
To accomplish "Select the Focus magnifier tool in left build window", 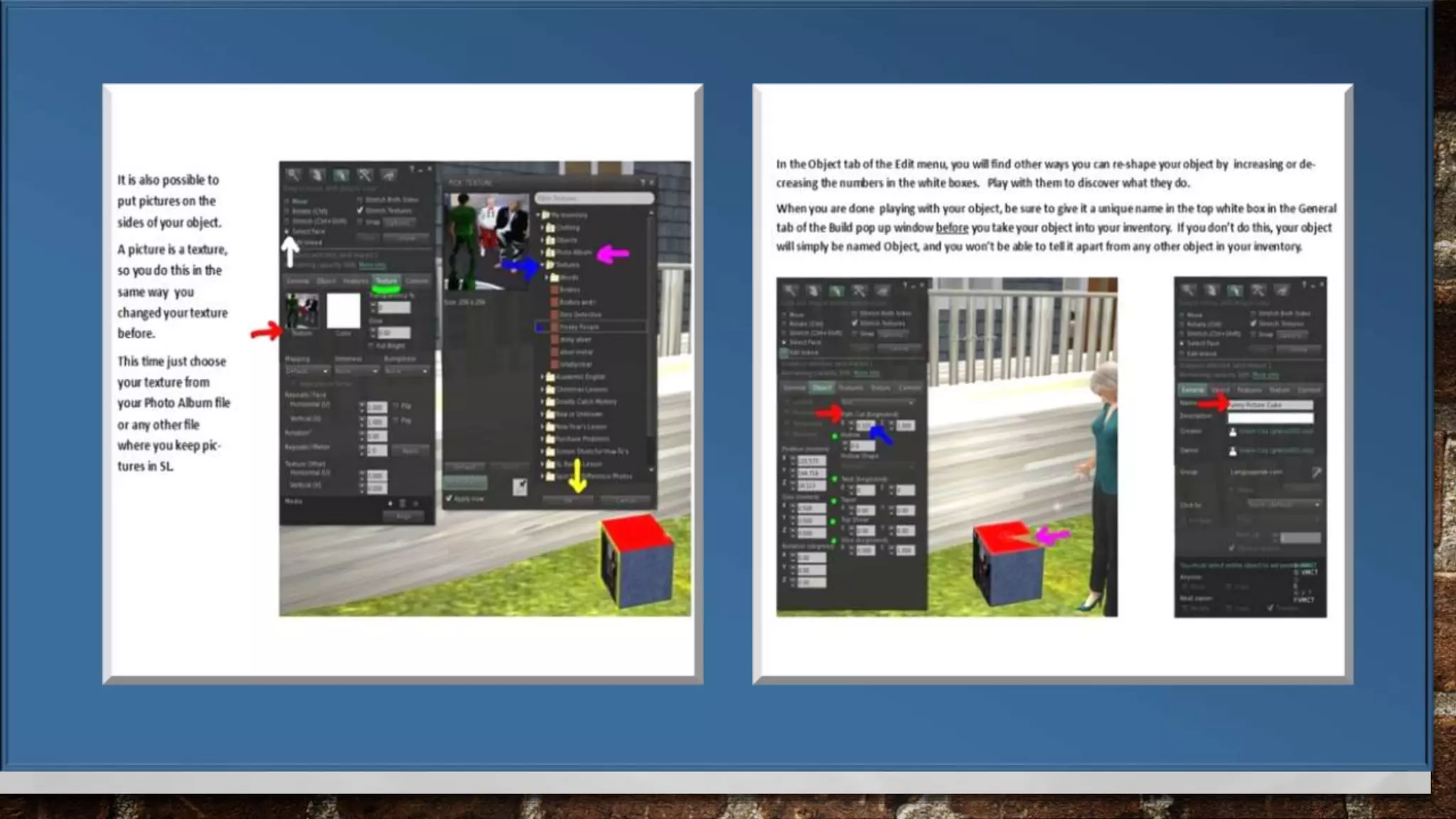I will pyautogui.click(x=293, y=175).
